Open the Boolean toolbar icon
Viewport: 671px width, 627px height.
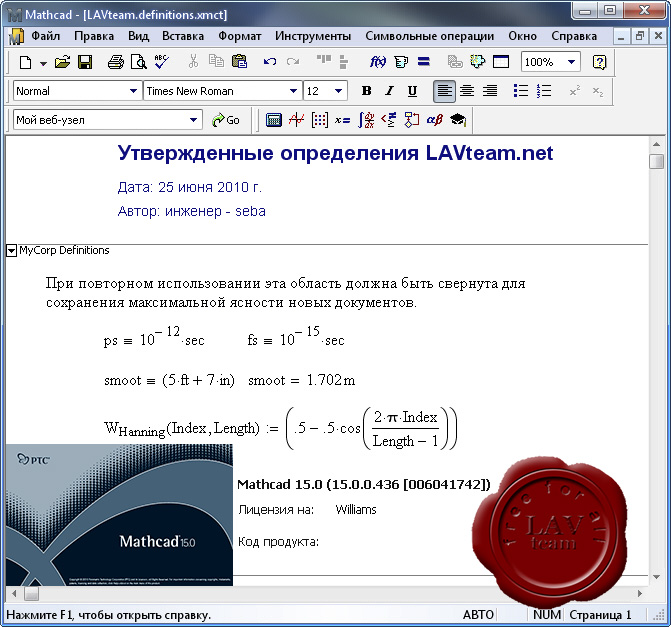[x=389, y=120]
